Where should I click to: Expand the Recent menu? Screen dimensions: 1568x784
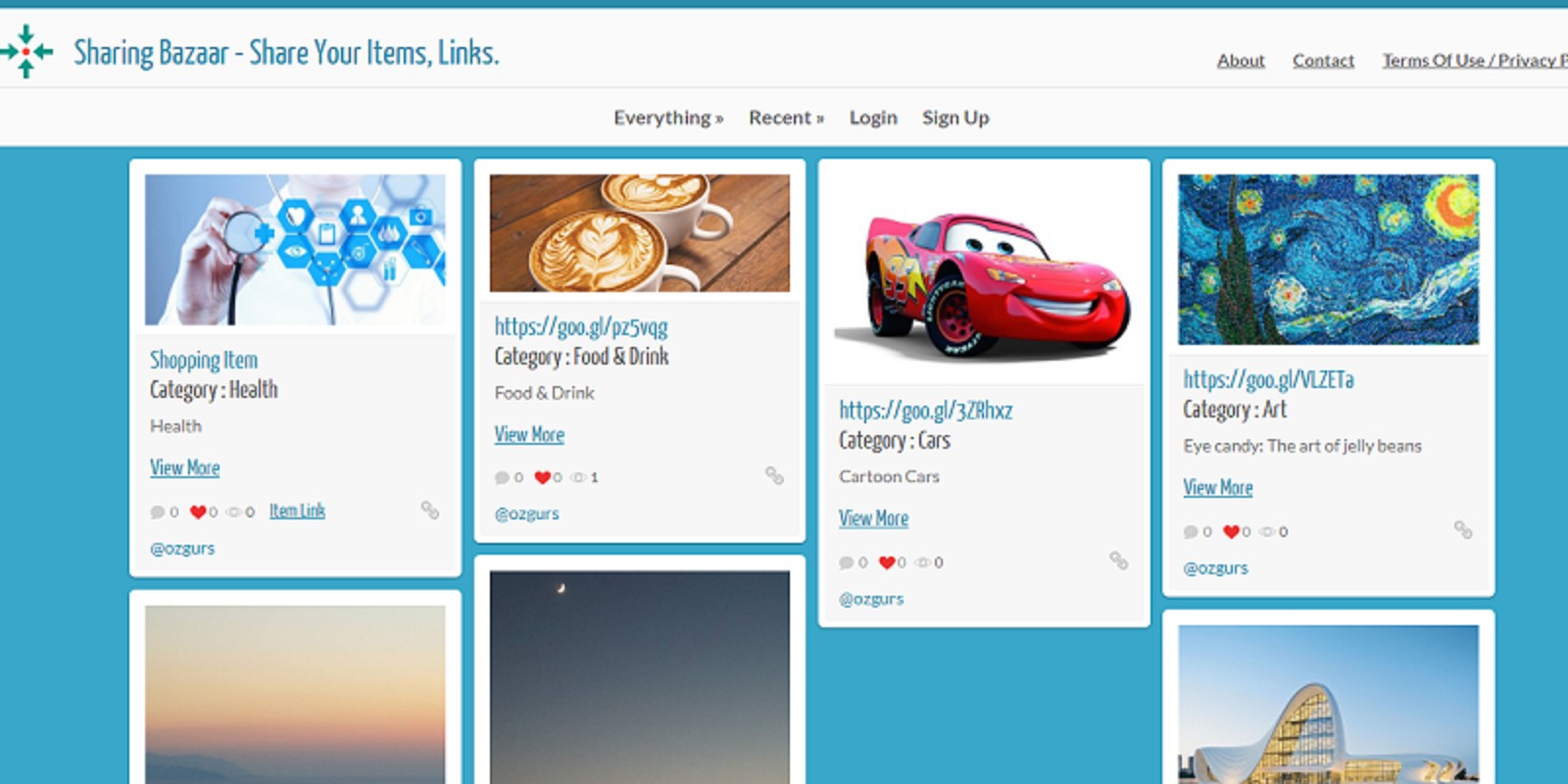tap(786, 118)
